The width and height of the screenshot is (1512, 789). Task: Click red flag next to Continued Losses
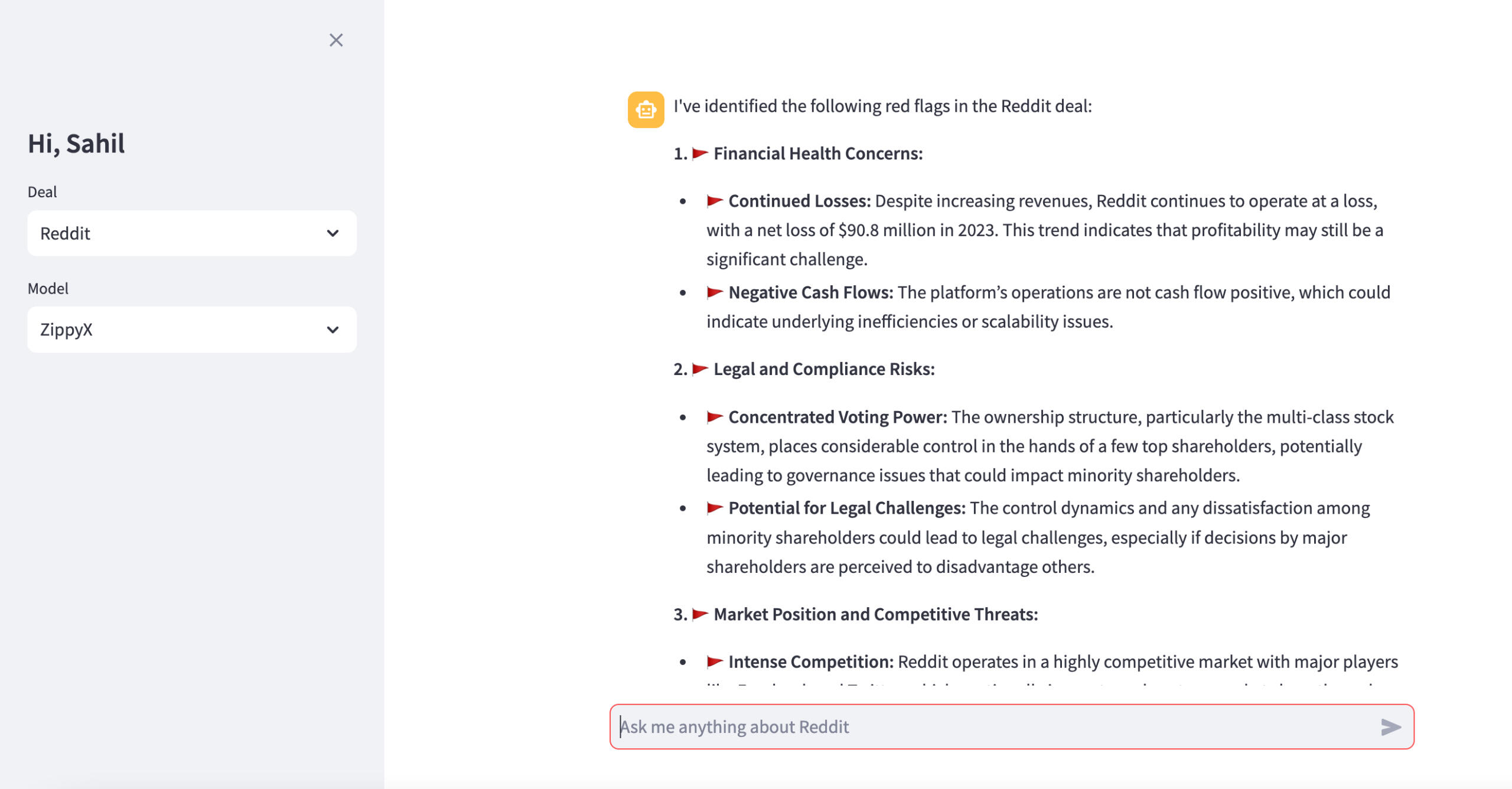pos(715,201)
